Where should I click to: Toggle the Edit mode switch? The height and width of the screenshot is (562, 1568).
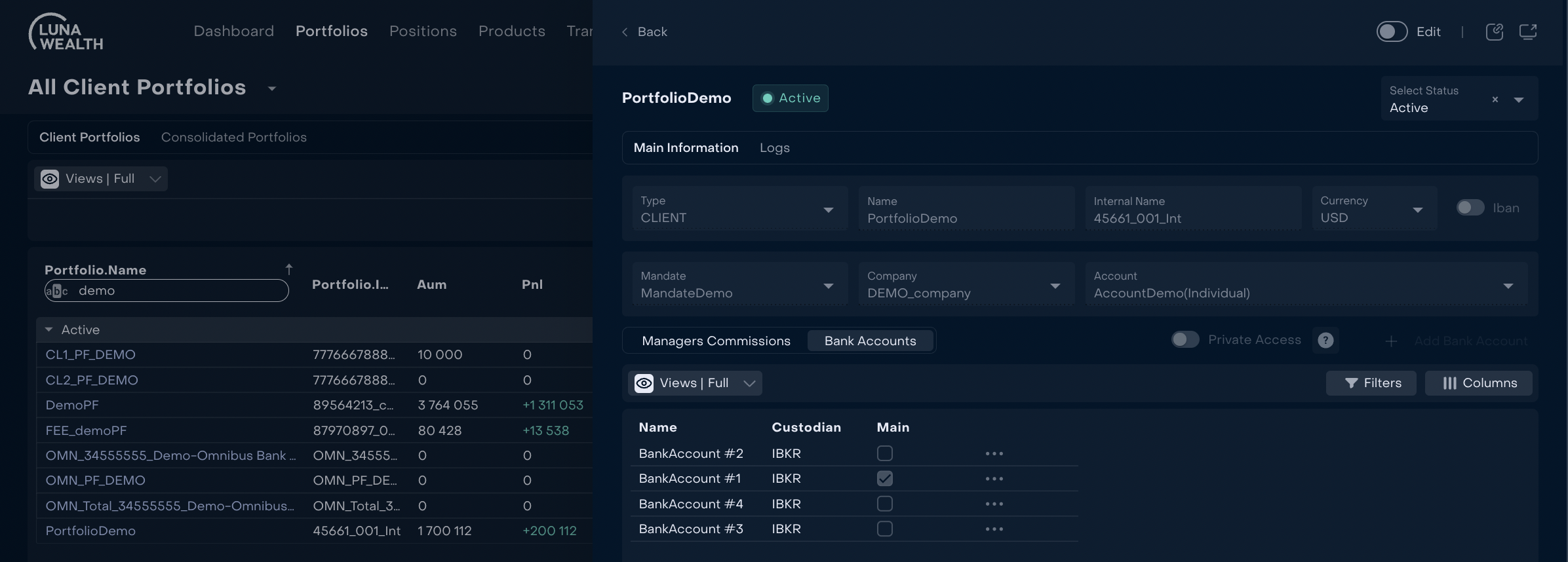(1391, 31)
